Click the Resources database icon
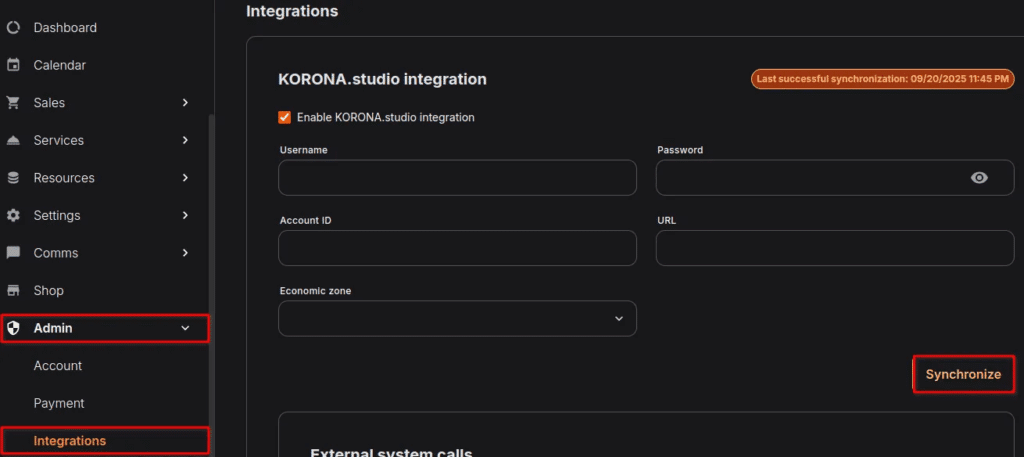1024x457 pixels. point(14,178)
